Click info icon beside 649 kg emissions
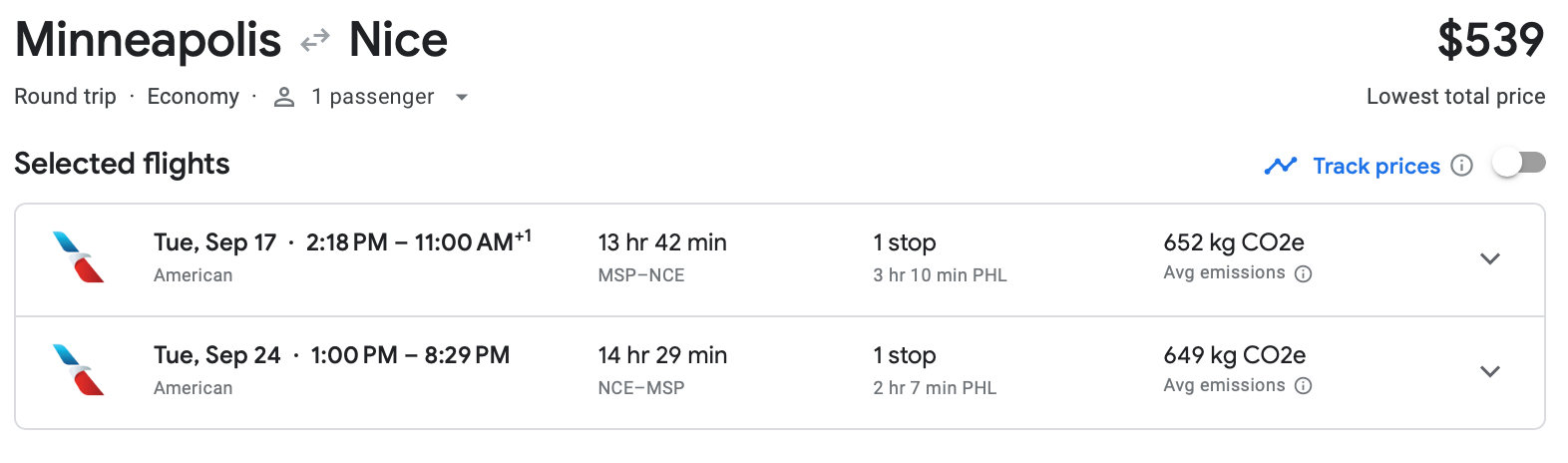The width and height of the screenshot is (1568, 463). tap(1303, 387)
